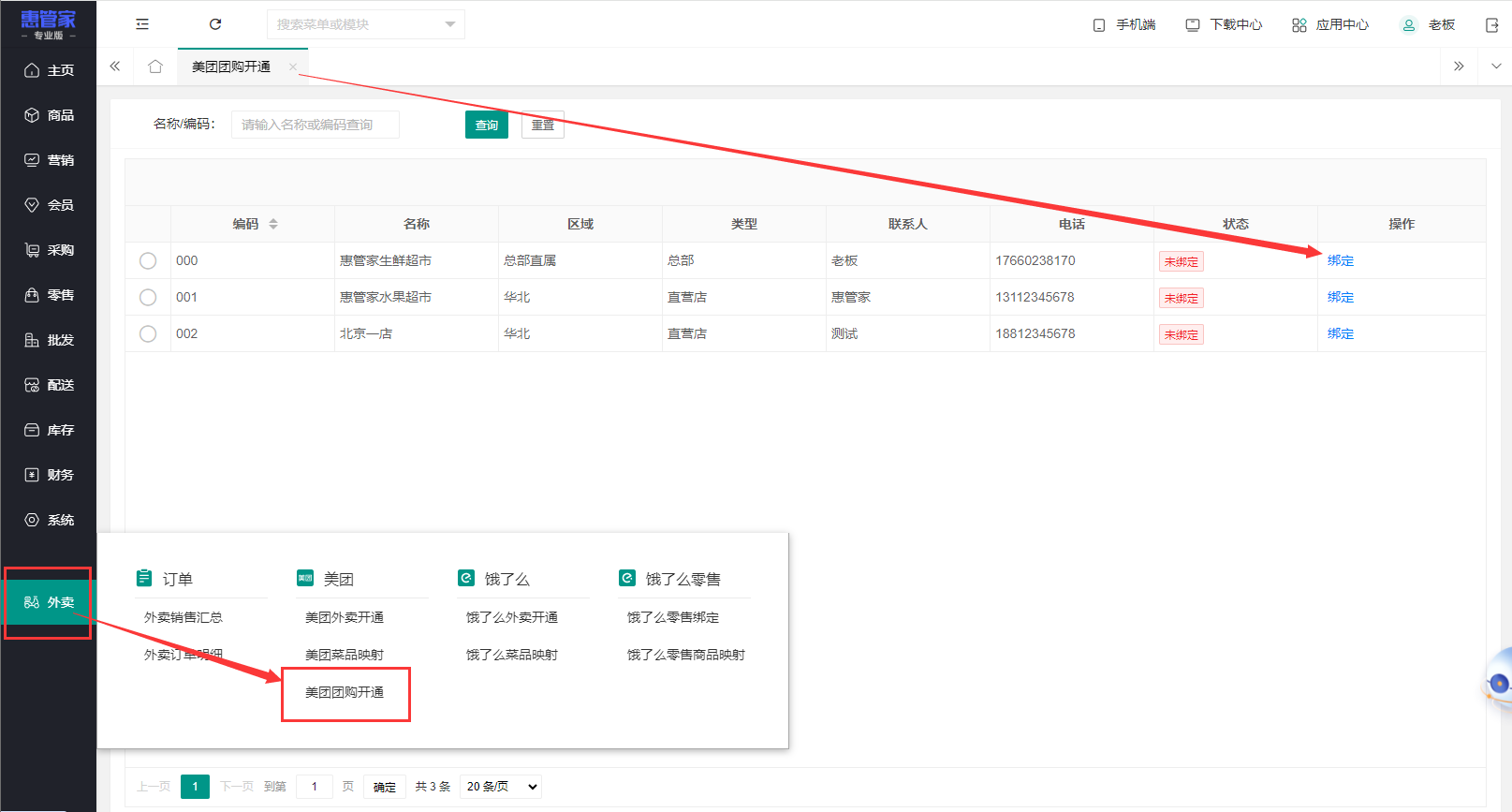Open 美团菜品映射 menu entry
Screen dimensions: 1512x812
coord(345,655)
